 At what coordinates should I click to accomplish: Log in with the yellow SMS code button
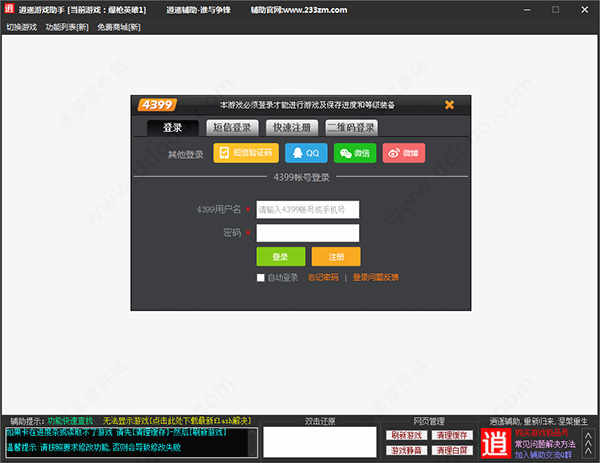[x=246, y=153]
